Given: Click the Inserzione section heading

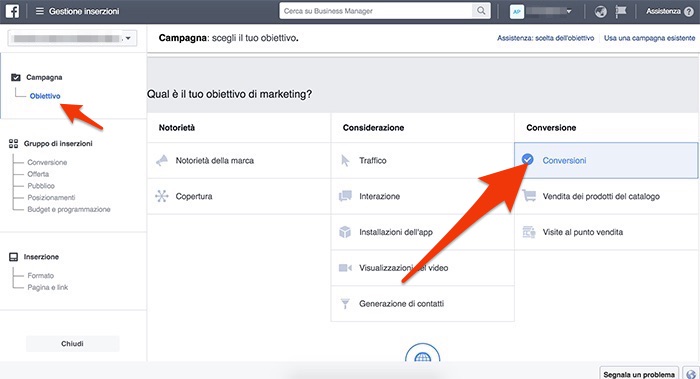Looking at the screenshot, I should 41,257.
